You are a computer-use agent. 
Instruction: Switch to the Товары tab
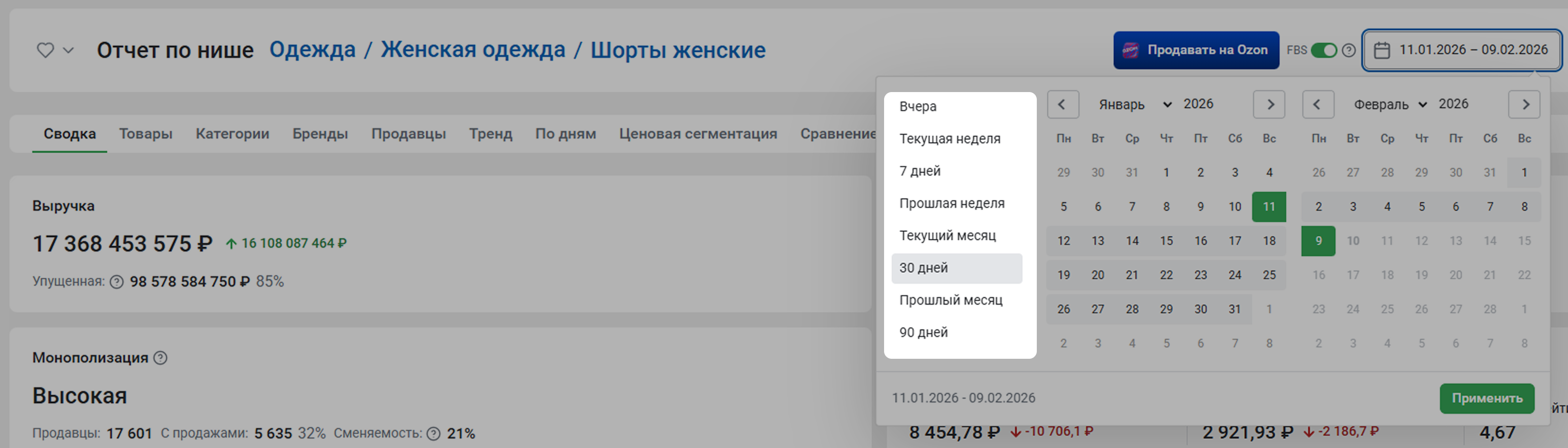tap(146, 134)
